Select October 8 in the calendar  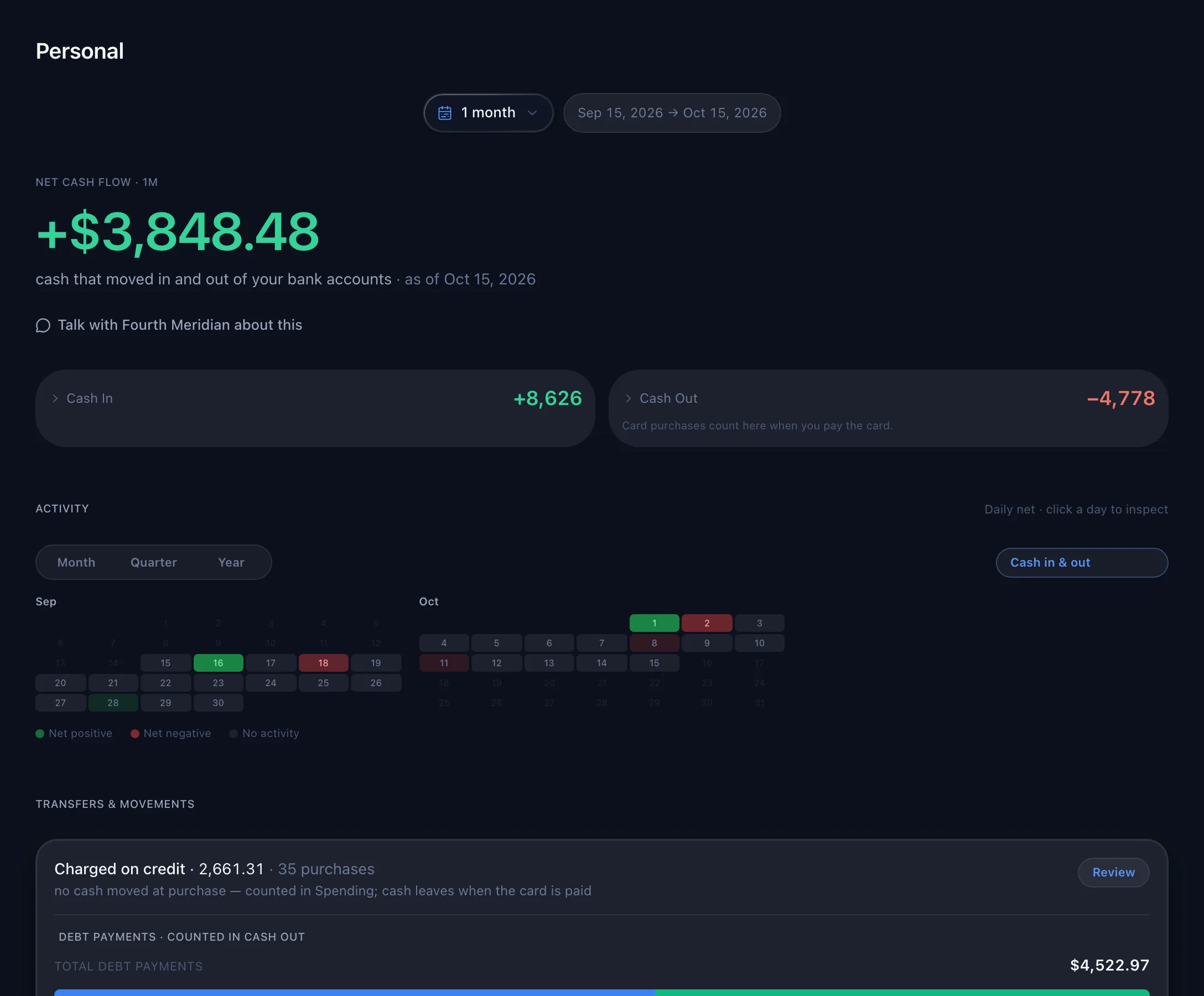[x=654, y=643]
